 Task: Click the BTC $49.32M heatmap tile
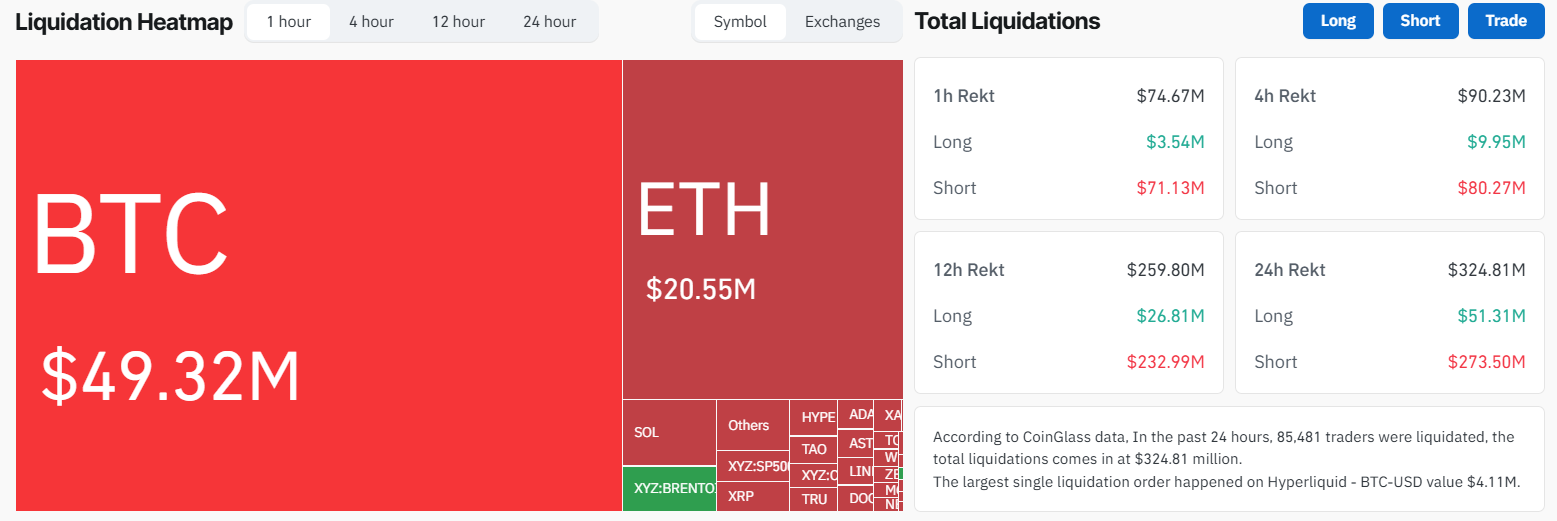318,285
